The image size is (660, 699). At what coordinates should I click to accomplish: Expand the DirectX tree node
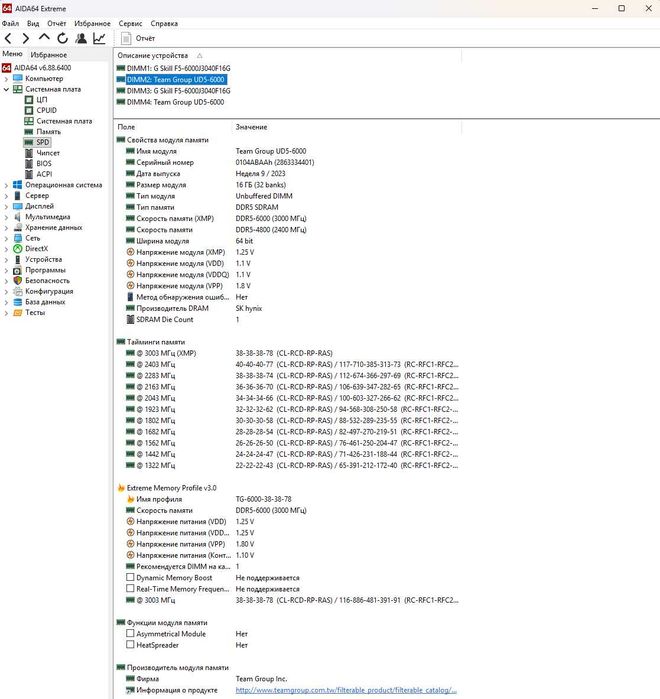pos(6,249)
